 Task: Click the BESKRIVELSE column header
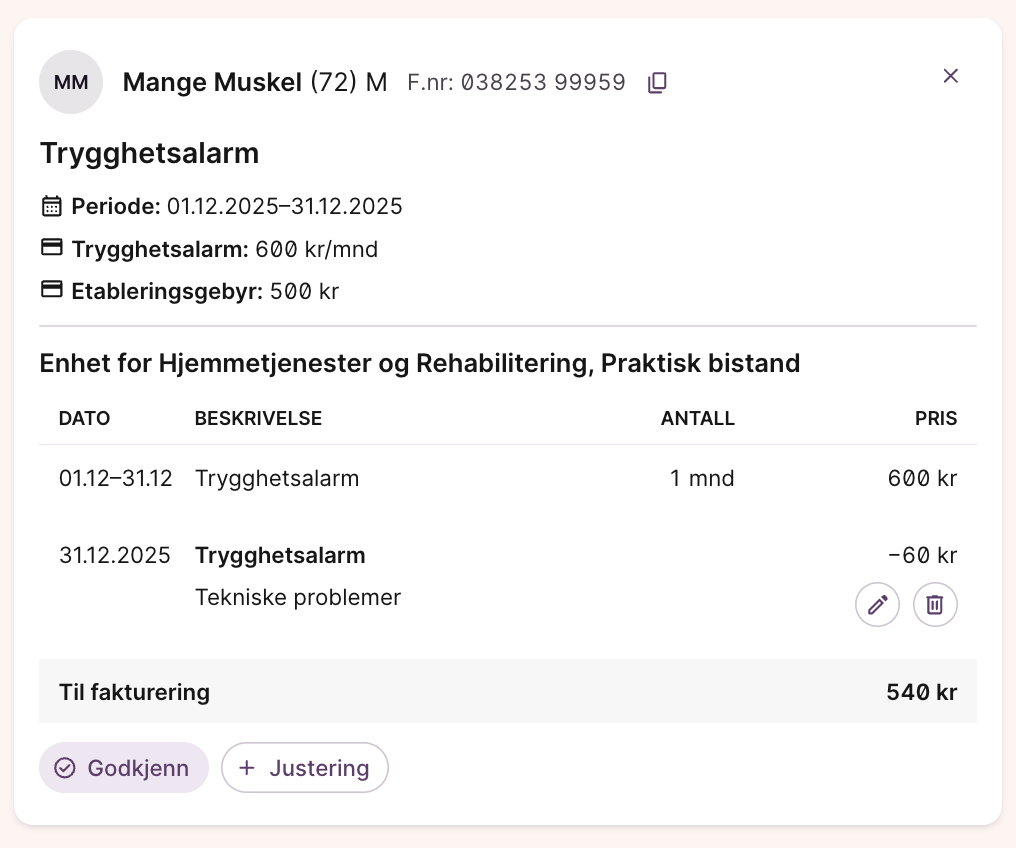click(x=258, y=419)
